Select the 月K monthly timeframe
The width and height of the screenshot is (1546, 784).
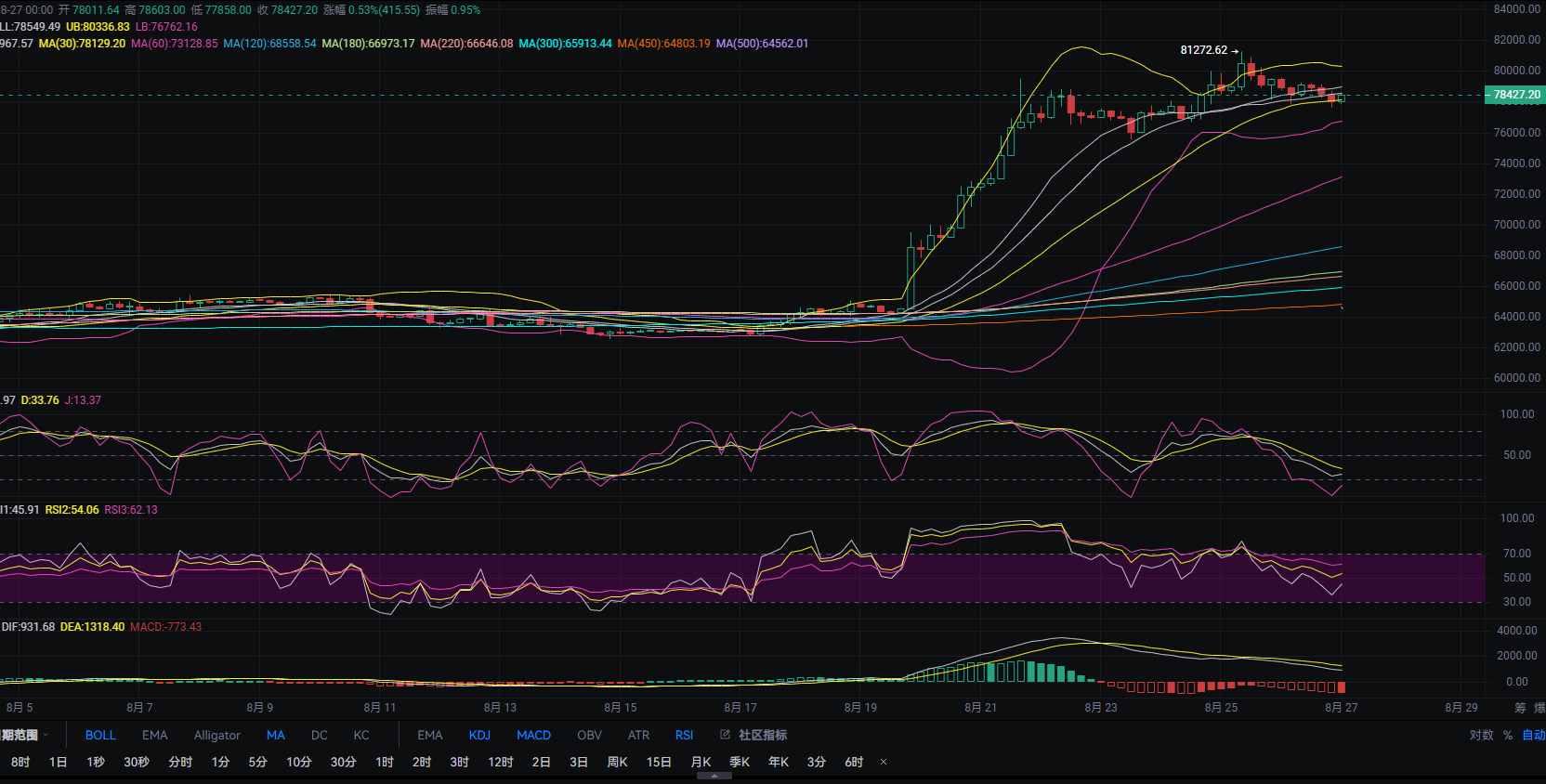pyautogui.click(x=701, y=762)
